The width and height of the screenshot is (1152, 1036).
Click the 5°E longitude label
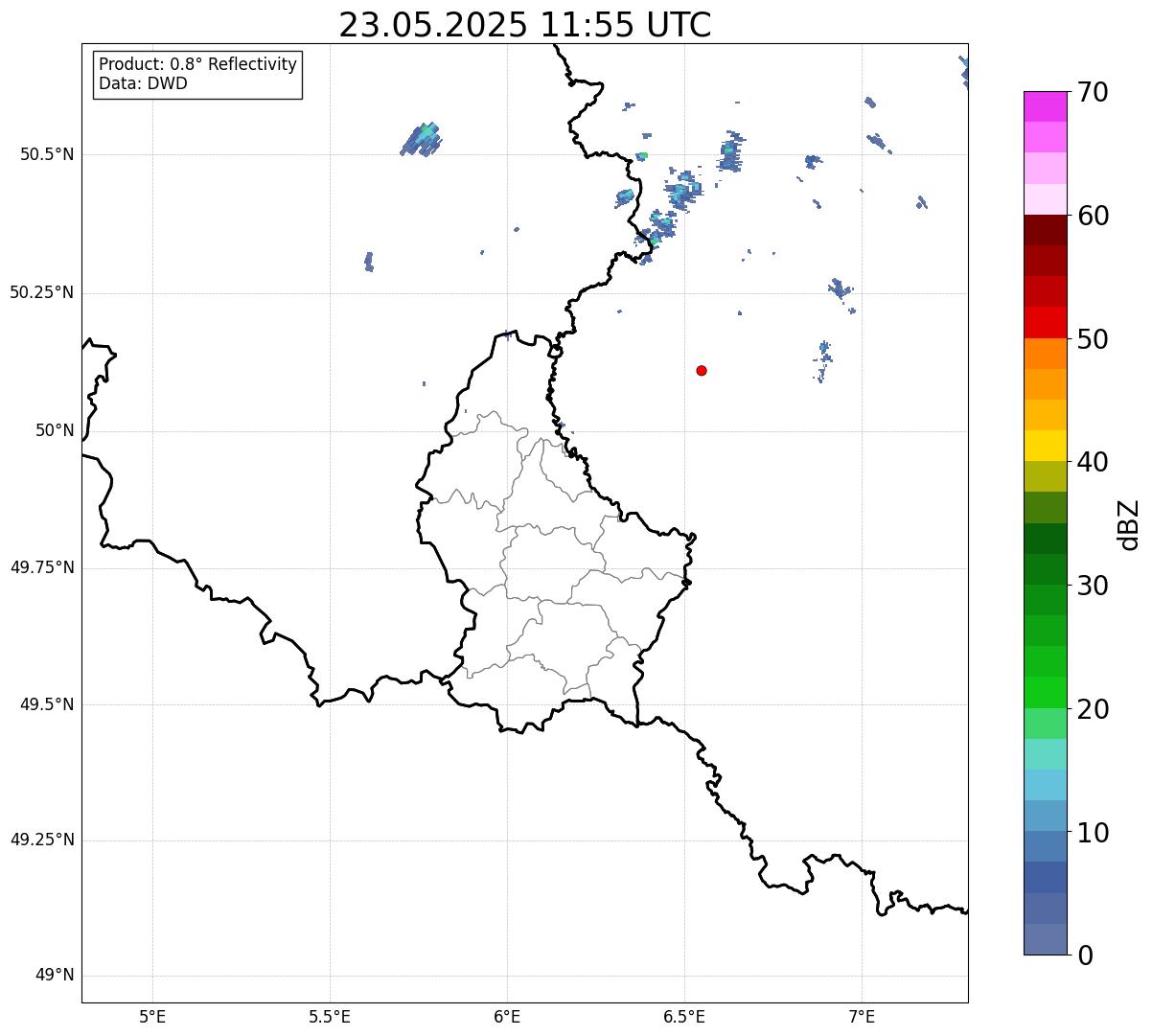point(152,1016)
